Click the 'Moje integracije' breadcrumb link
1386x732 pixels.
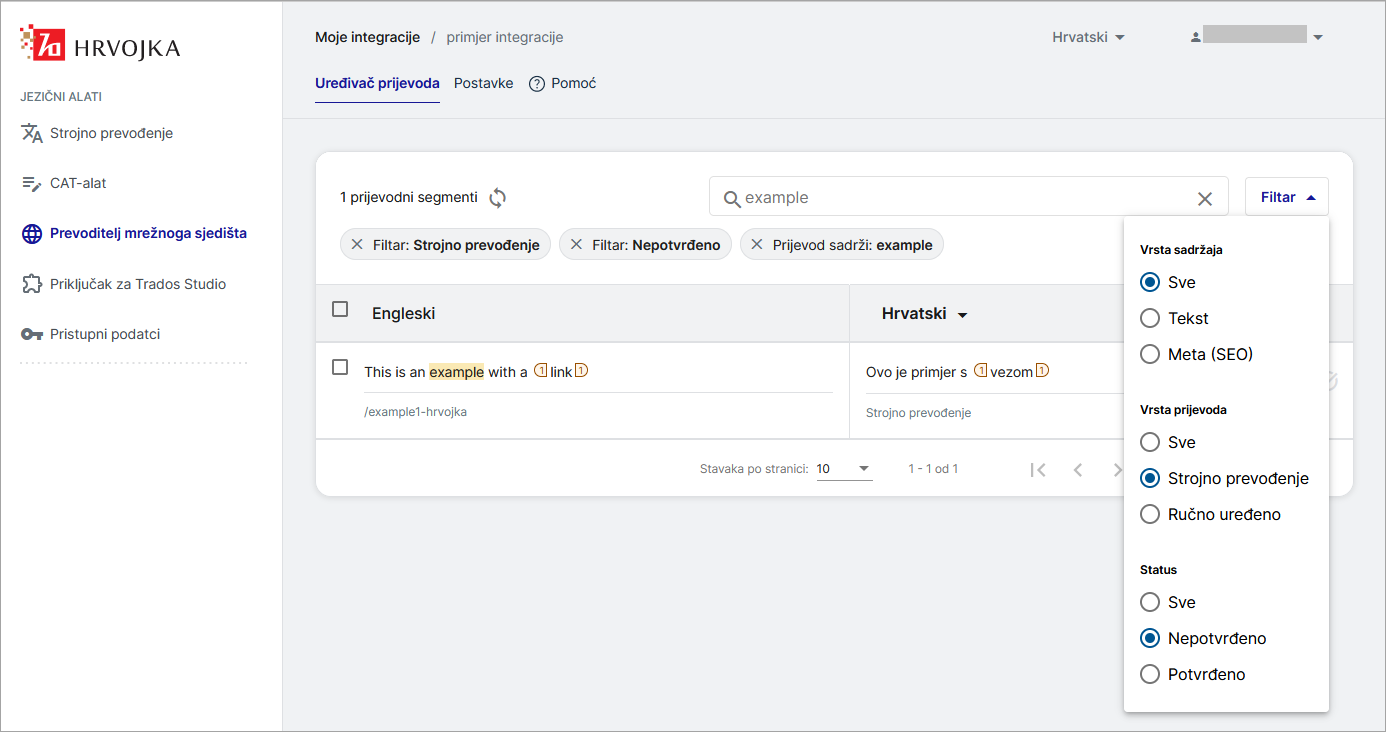click(x=367, y=37)
